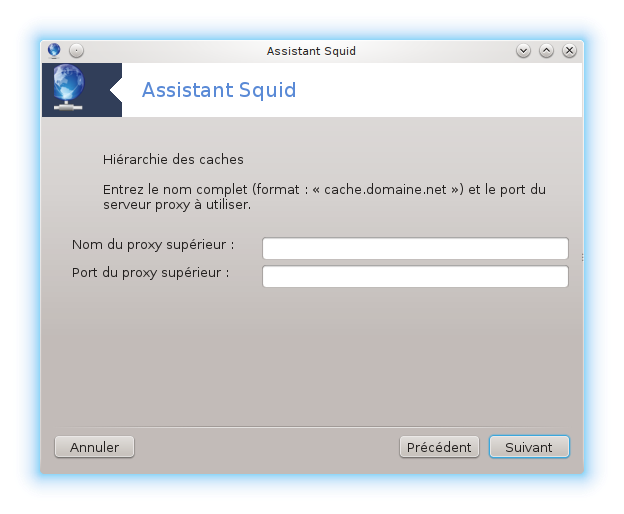Viewport: 624px width, 514px height.
Task: Click the globe window menu icon in title bar
Action: [x=54, y=51]
